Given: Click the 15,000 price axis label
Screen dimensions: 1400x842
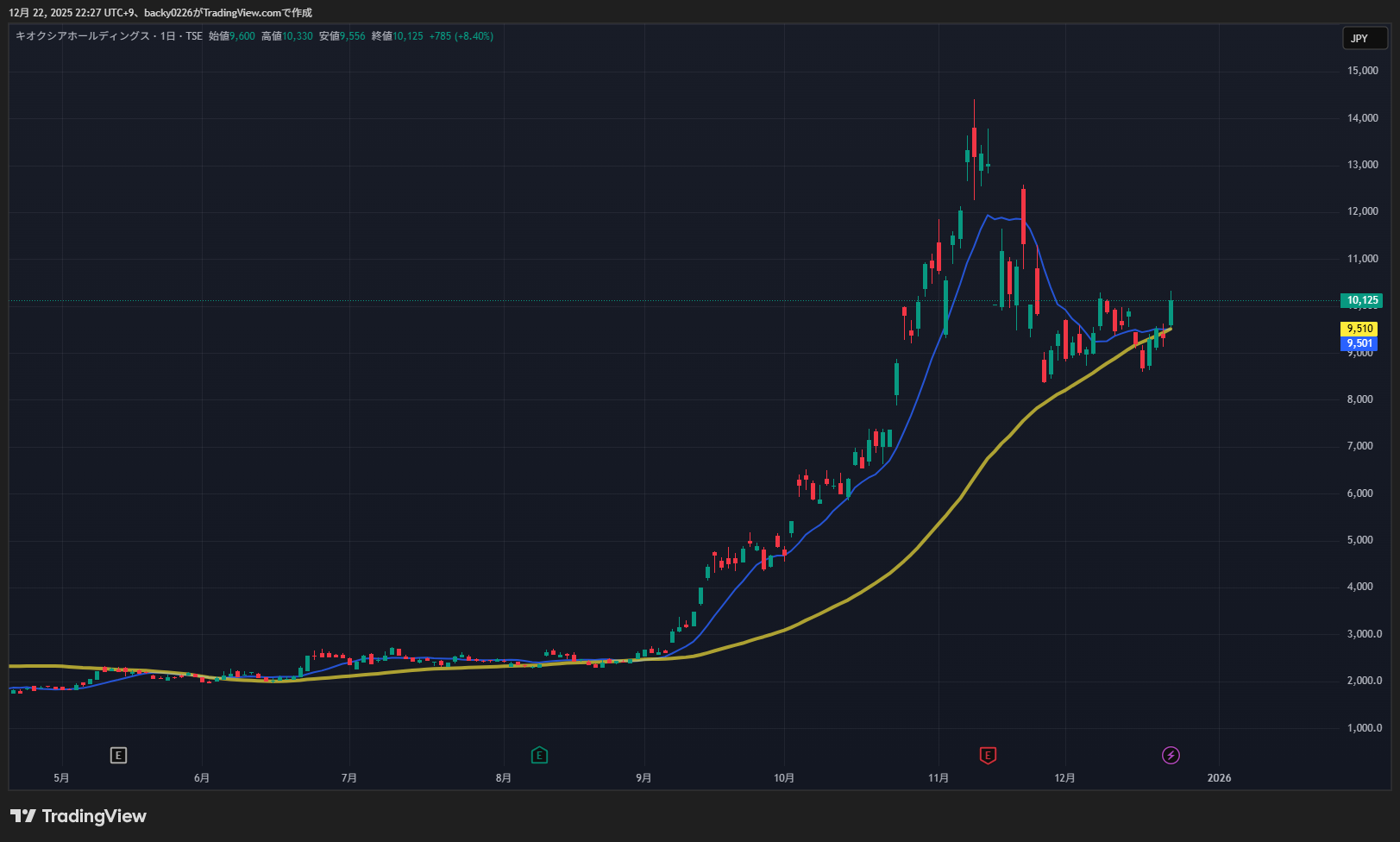Looking at the screenshot, I should [1363, 71].
